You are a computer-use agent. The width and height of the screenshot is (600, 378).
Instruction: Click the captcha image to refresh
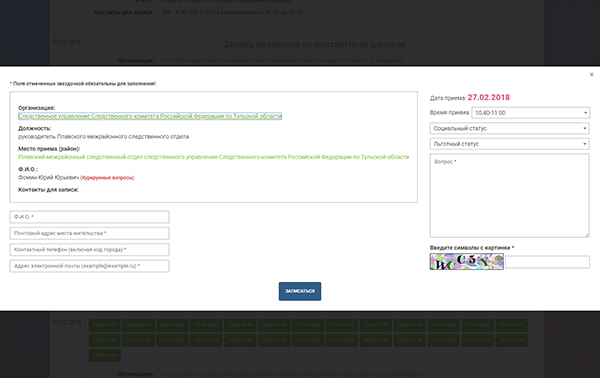coord(467,262)
